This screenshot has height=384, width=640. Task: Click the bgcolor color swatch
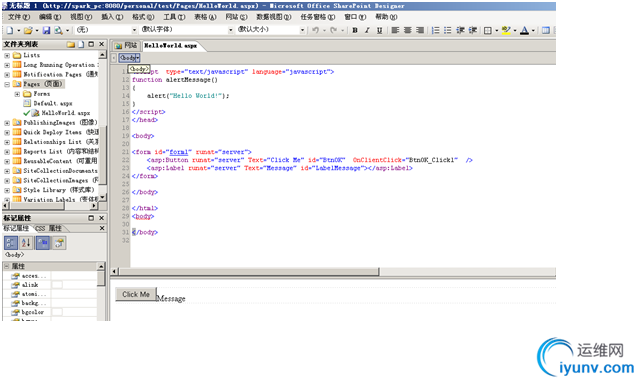(57, 312)
